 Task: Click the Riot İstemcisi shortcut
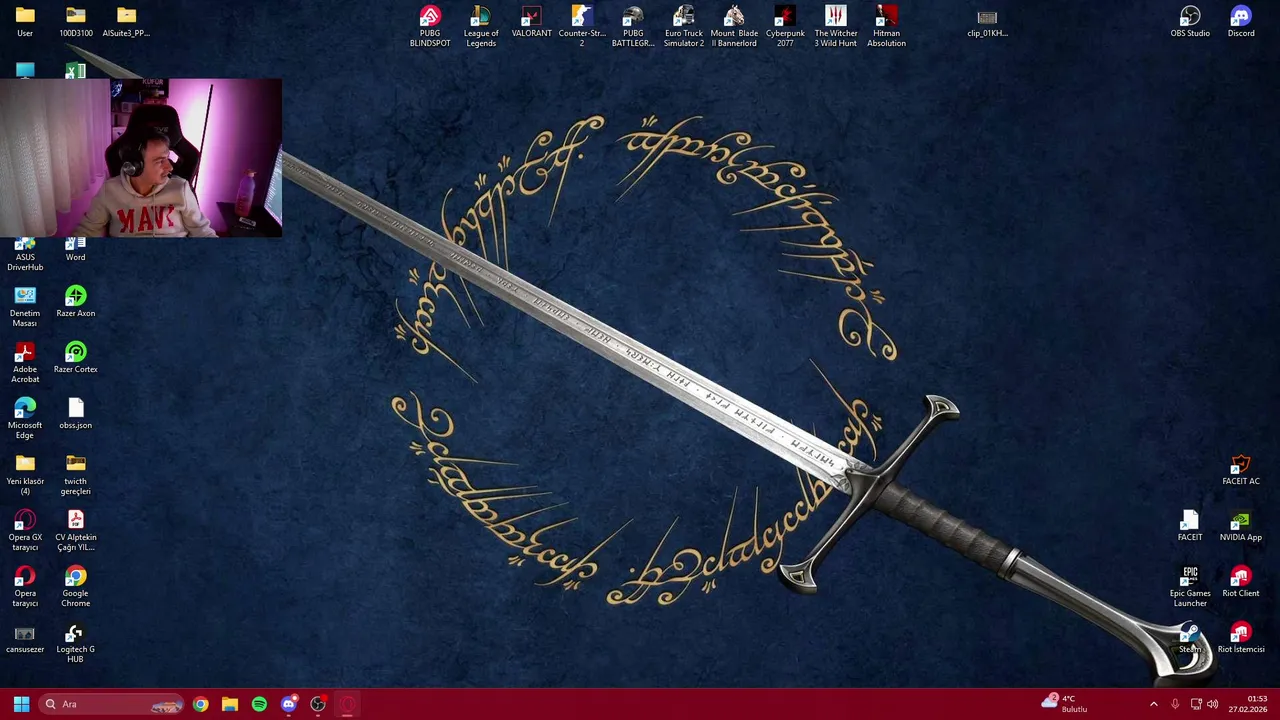pos(1241,638)
